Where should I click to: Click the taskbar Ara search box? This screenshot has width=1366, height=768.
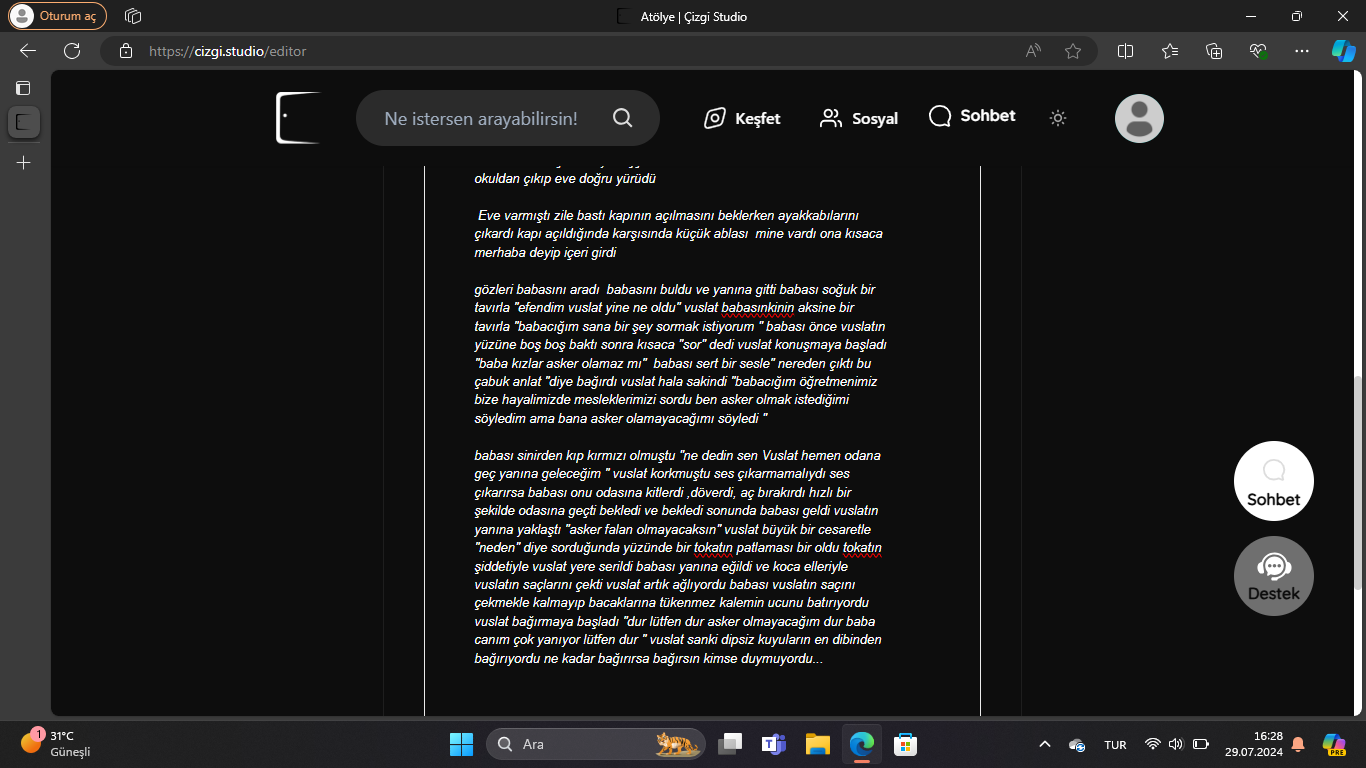tap(596, 744)
